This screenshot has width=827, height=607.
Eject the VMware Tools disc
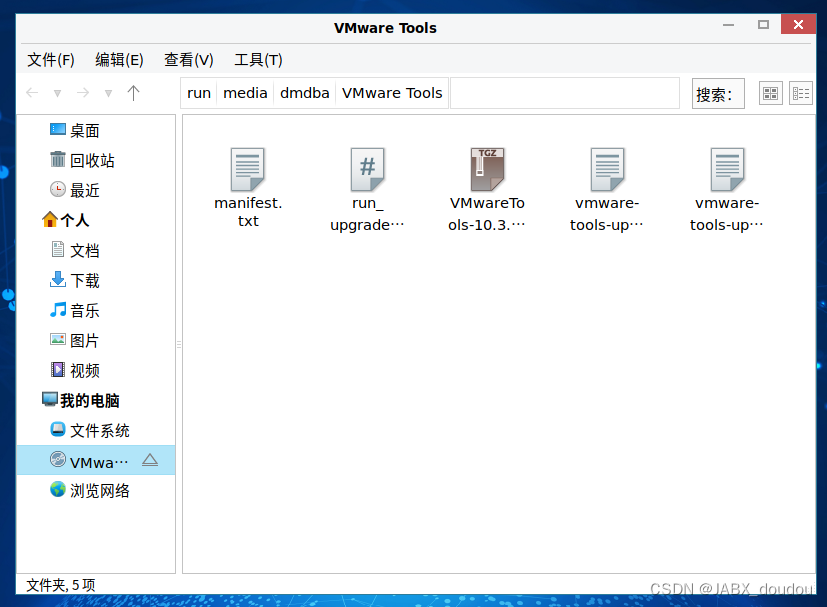tap(150, 460)
